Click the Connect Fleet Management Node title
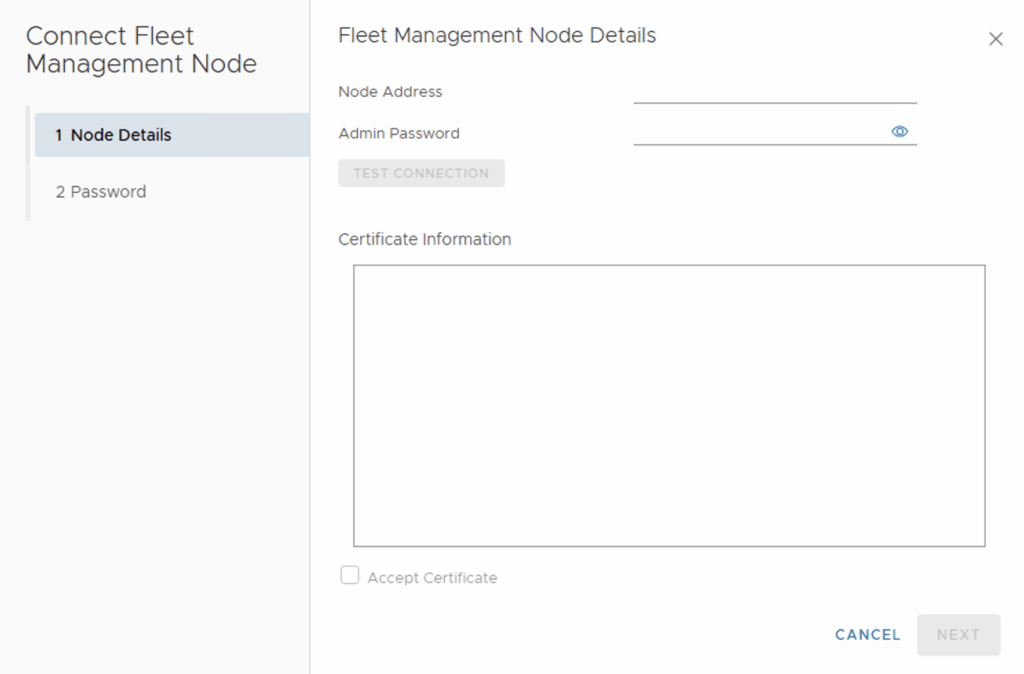The height and width of the screenshot is (674, 1024). pos(141,50)
